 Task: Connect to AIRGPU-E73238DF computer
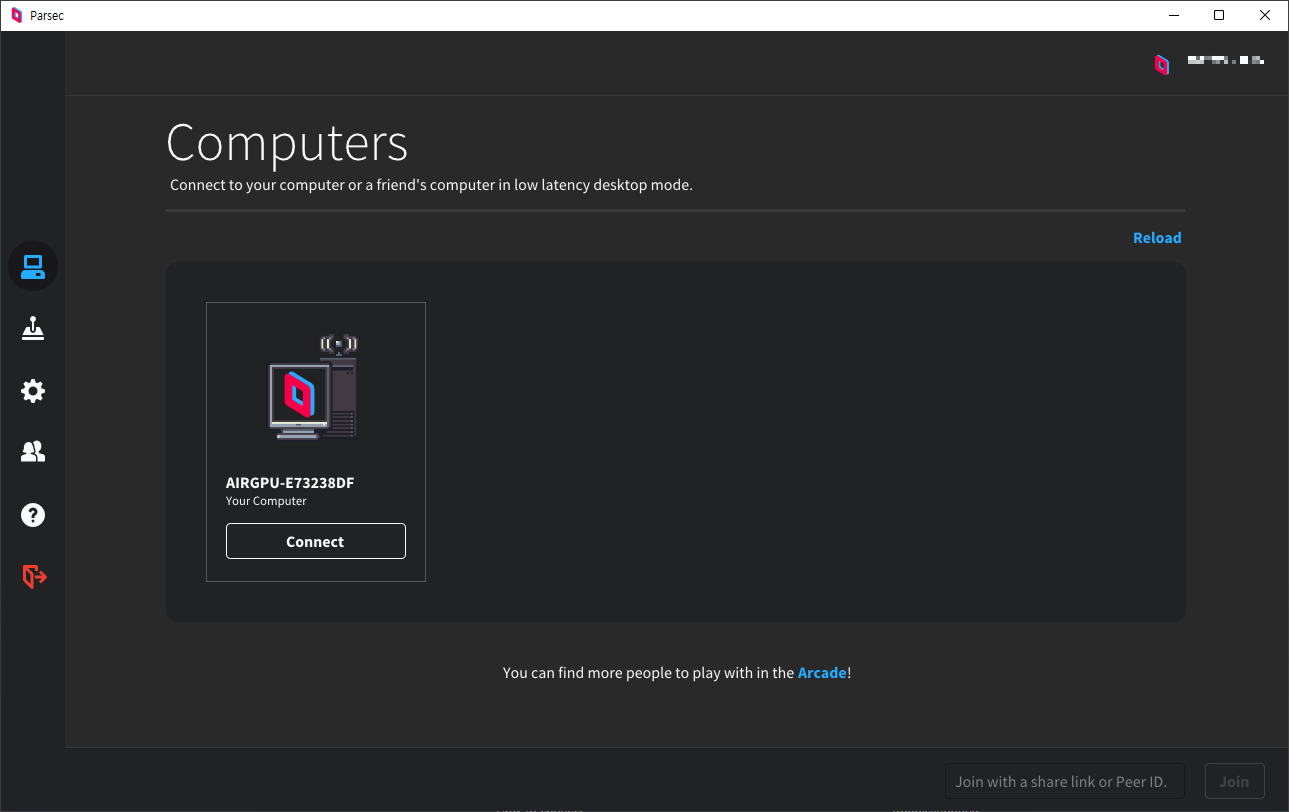316,541
